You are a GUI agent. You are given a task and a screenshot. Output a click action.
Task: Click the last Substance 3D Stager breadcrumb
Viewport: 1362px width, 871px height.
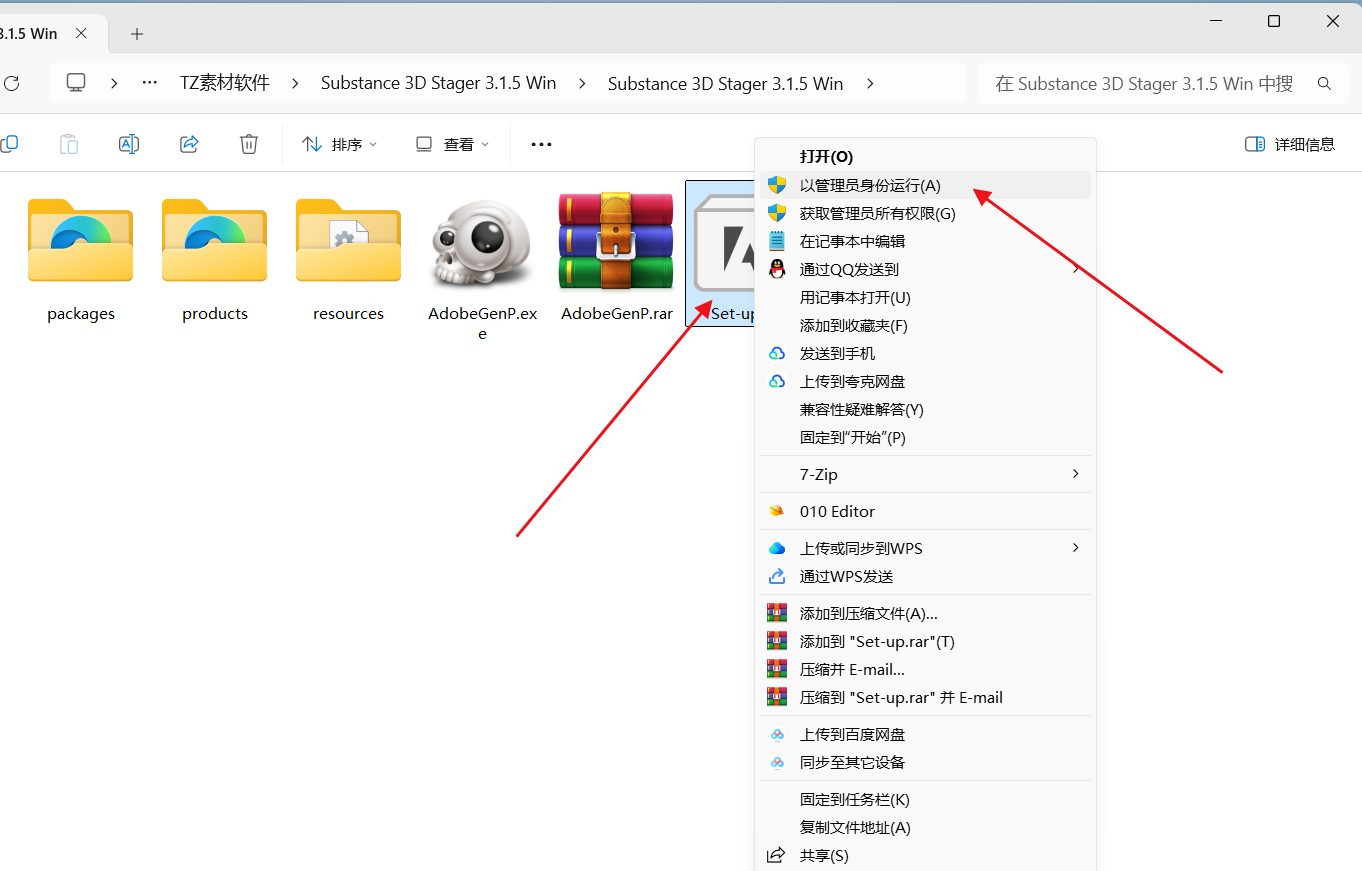[725, 83]
